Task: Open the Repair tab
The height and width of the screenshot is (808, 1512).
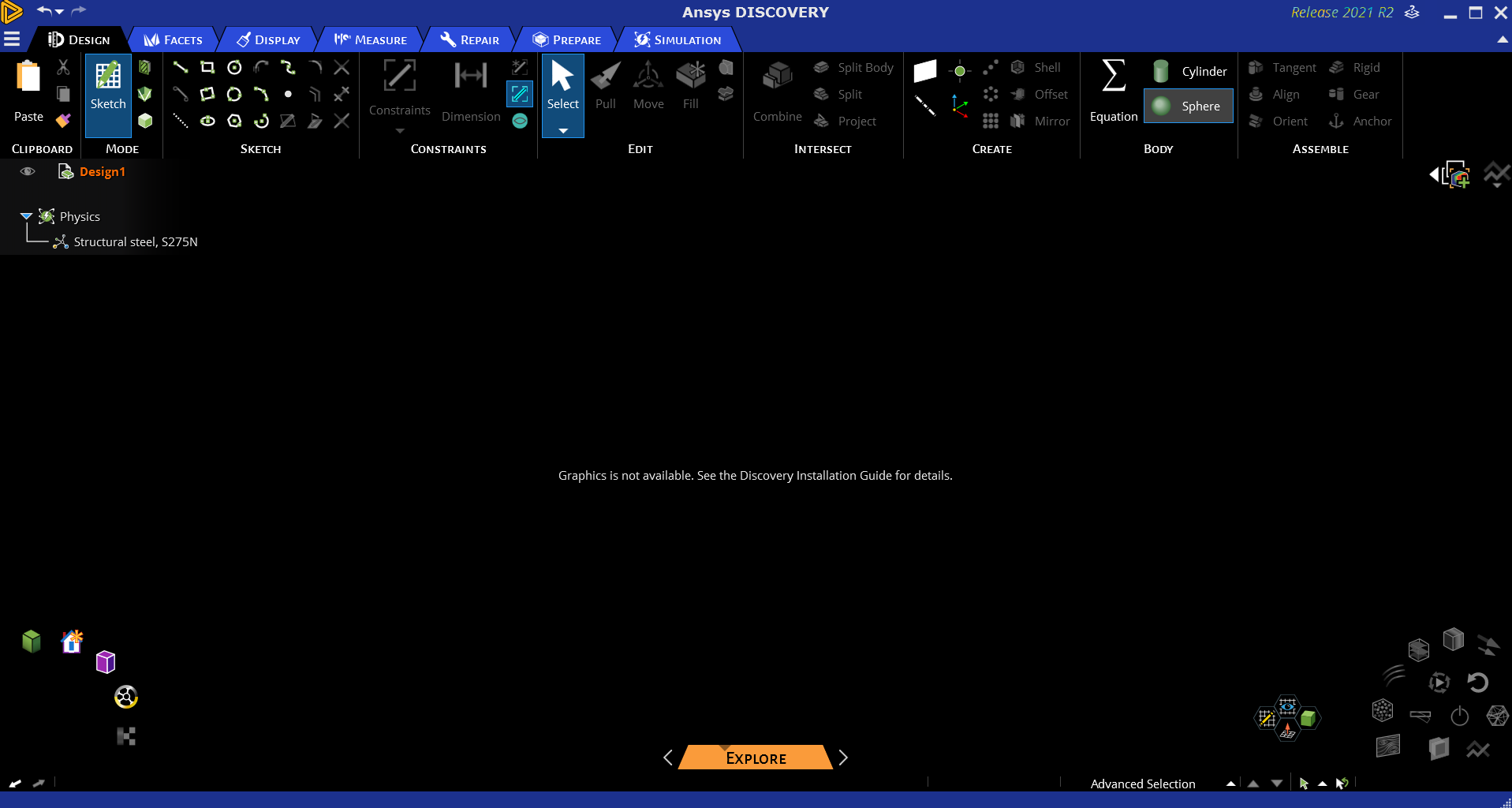Action: pyautogui.click(x=469, y=39)
